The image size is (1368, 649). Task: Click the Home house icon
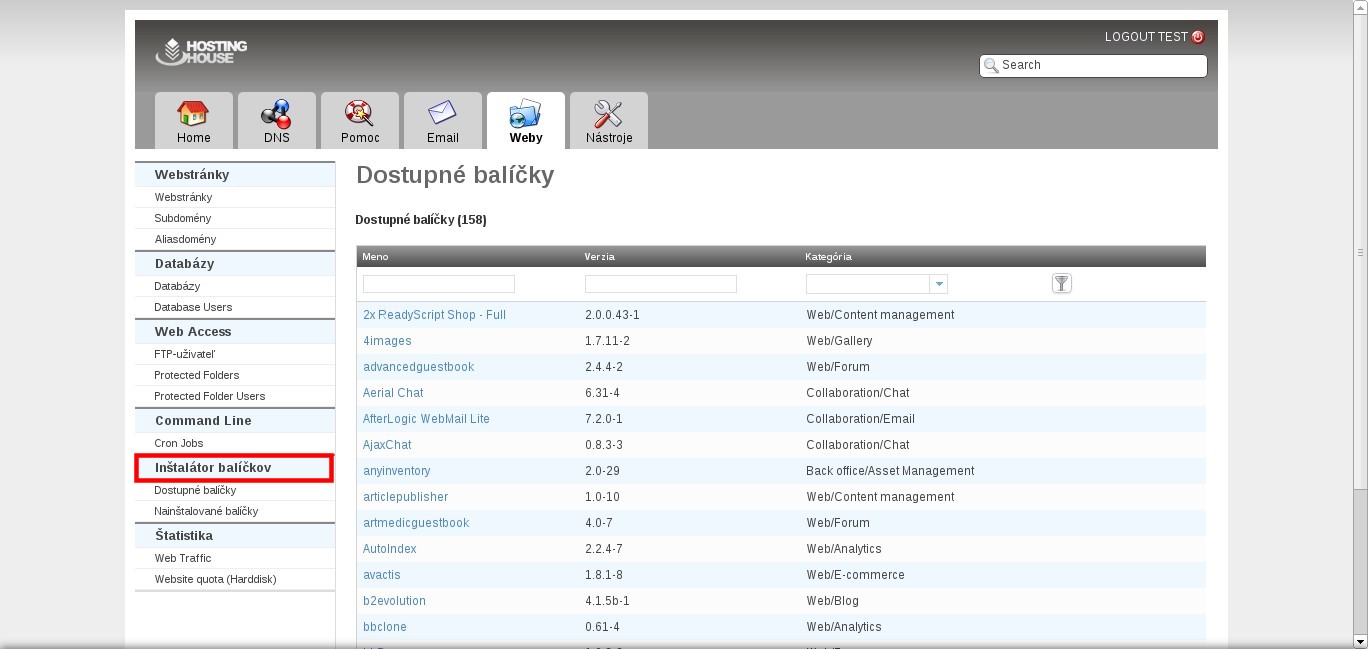(x=193, y=113)
